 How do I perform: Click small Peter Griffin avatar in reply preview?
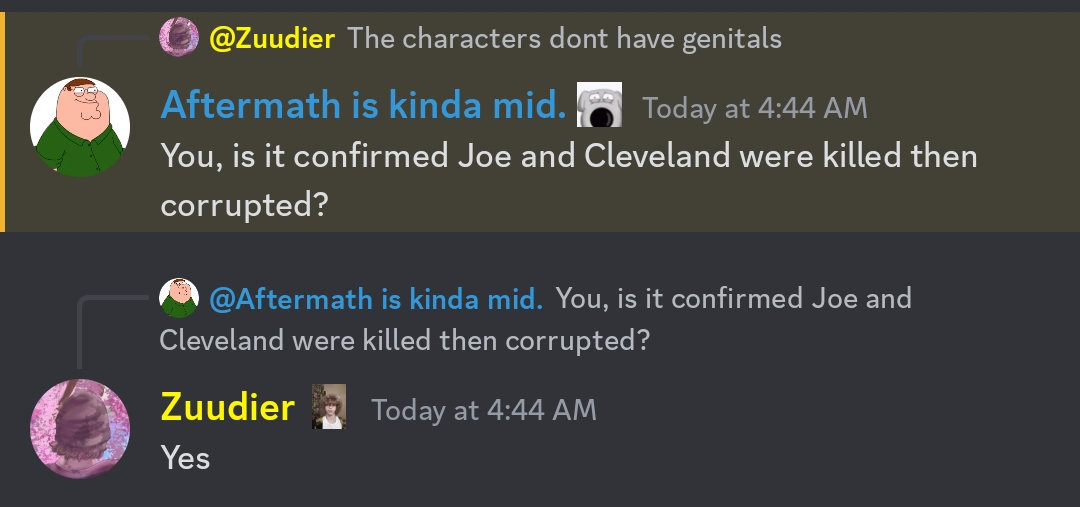click(179, 297)
